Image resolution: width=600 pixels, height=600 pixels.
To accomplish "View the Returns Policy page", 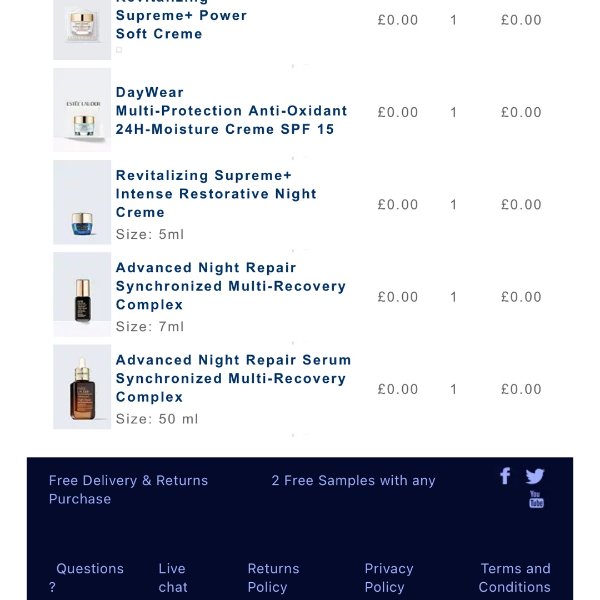I will point(273,577).
